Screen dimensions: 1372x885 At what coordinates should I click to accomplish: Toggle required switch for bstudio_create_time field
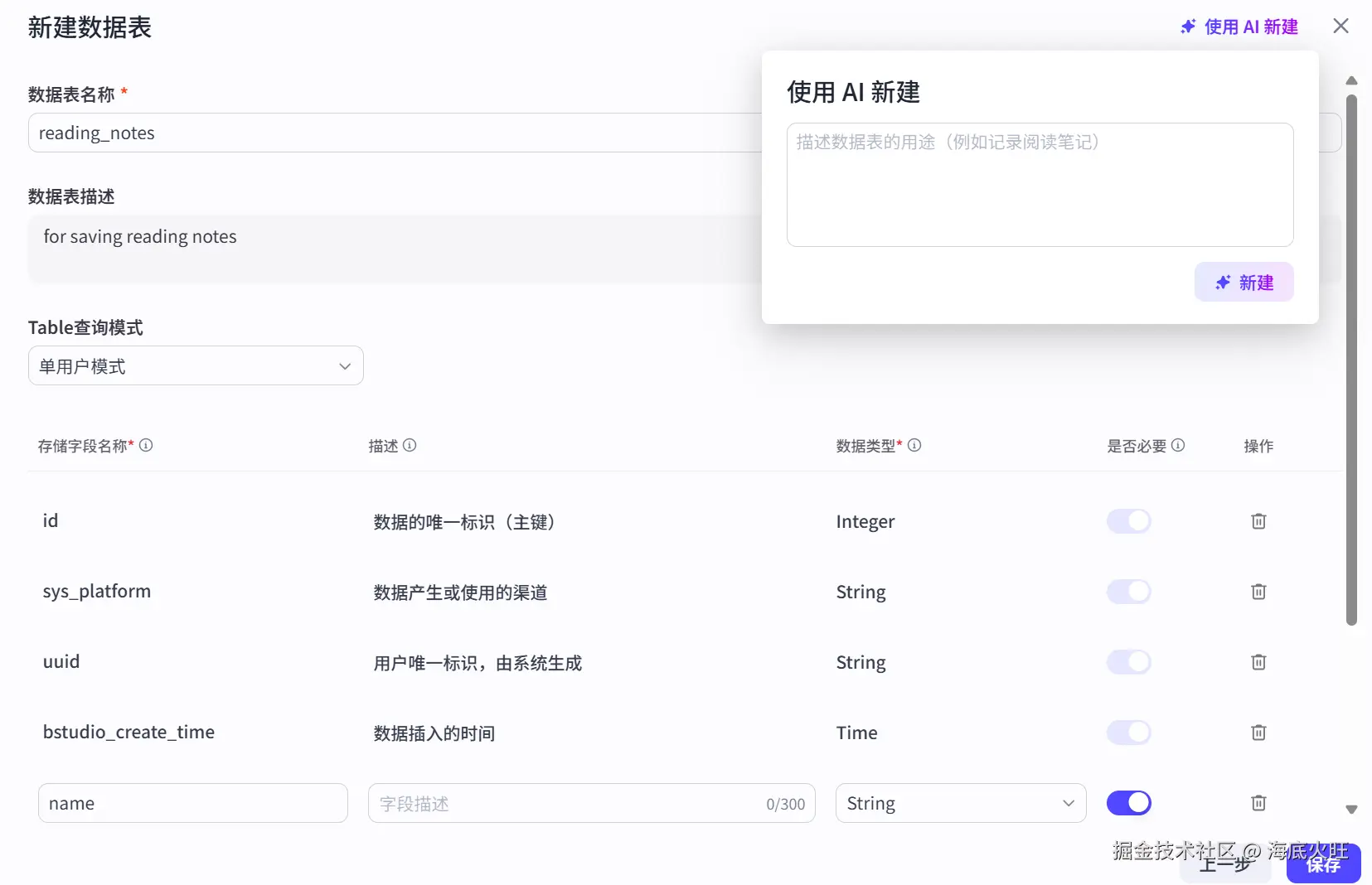click(x=1129, y=733)
